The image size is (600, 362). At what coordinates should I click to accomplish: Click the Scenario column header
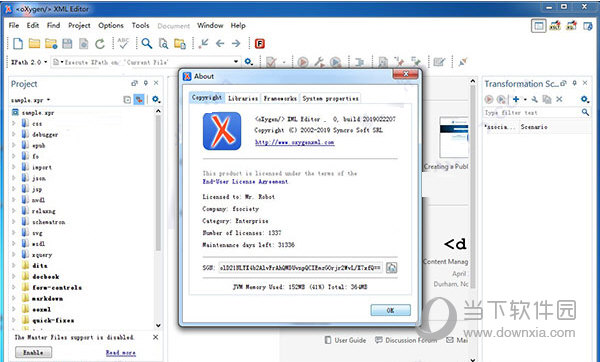click(x=534, y=127)
